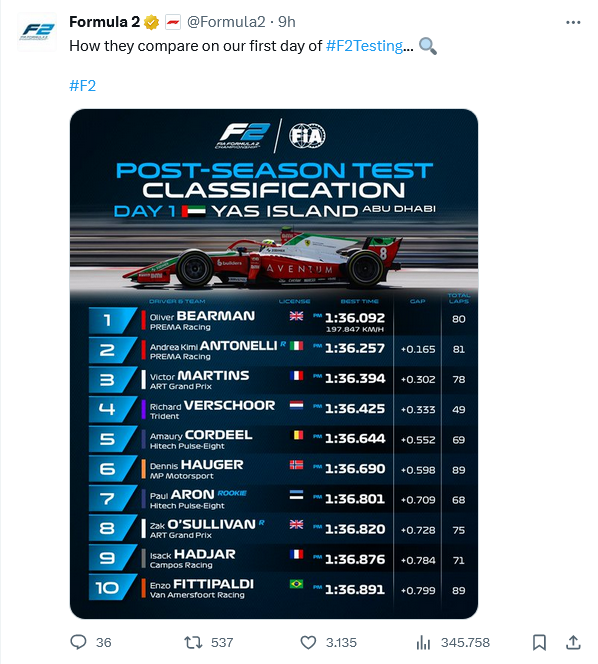Like the tweet with heart icon
The image size is (598, 664).
[x=308, y=642]
